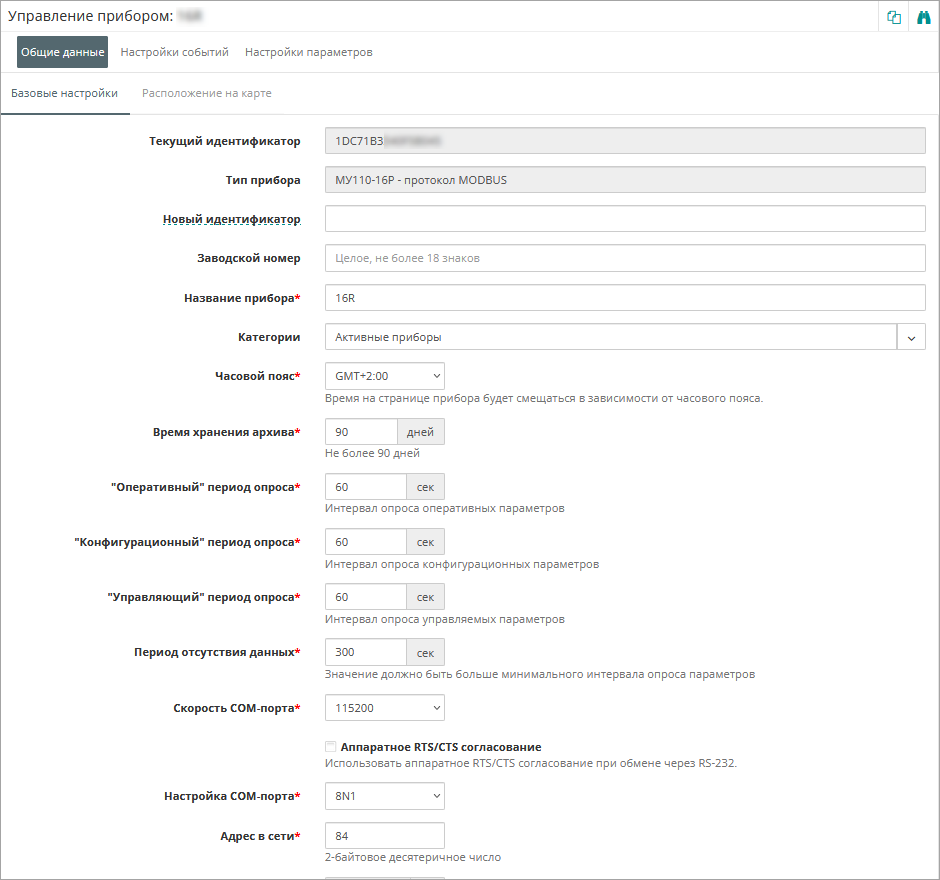Open the Настройка COM-порта 8N1 dropdown
The width and height of the screenshot is (940, 880).
pos(385,796)
